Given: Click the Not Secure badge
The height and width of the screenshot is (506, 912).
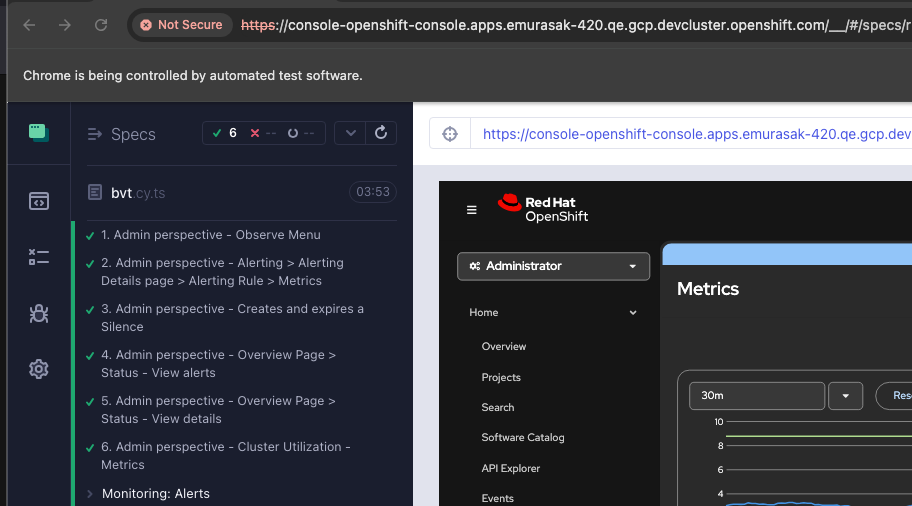Looking at the screenshot, I should [181, 25].
